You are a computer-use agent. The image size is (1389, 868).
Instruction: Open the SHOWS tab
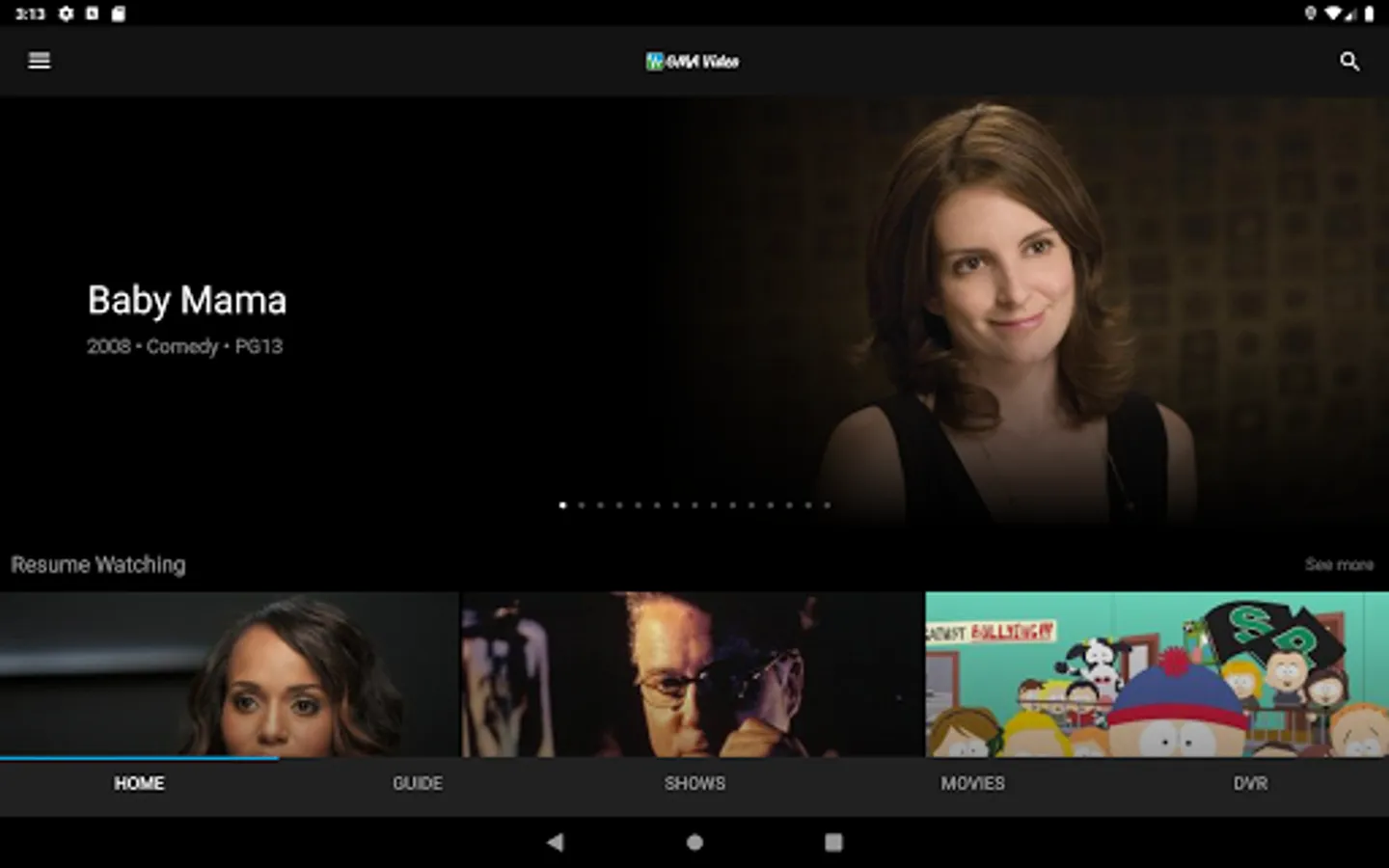(x=694, y=783)
